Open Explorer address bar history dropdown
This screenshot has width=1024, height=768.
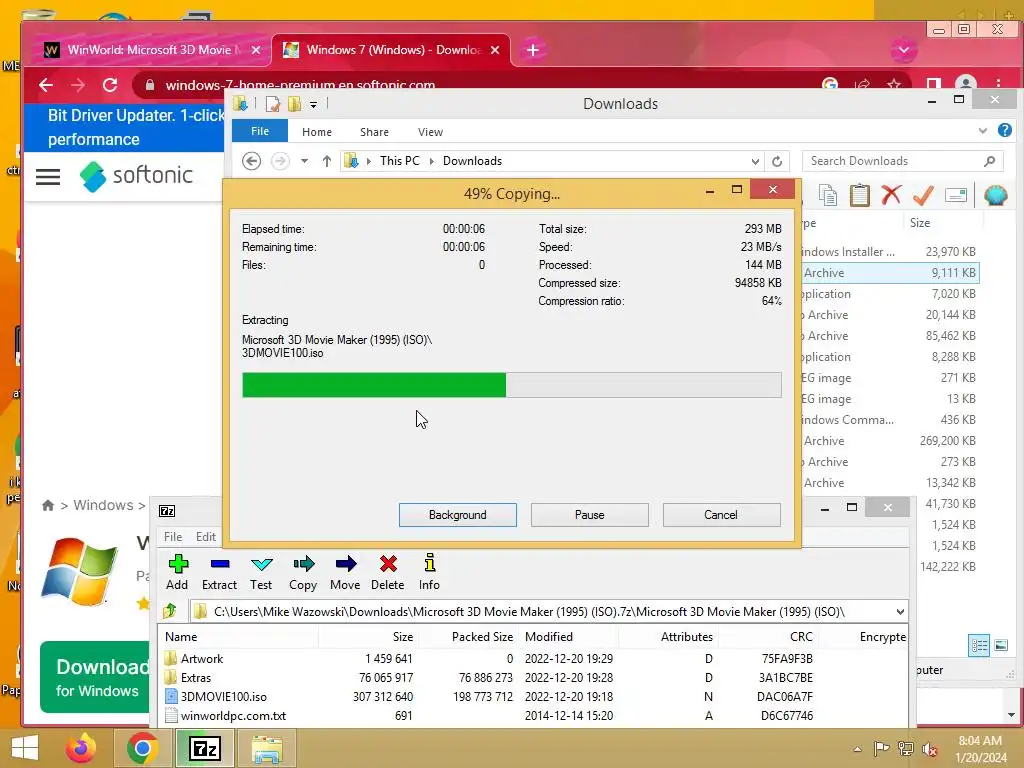click(755, 161)
